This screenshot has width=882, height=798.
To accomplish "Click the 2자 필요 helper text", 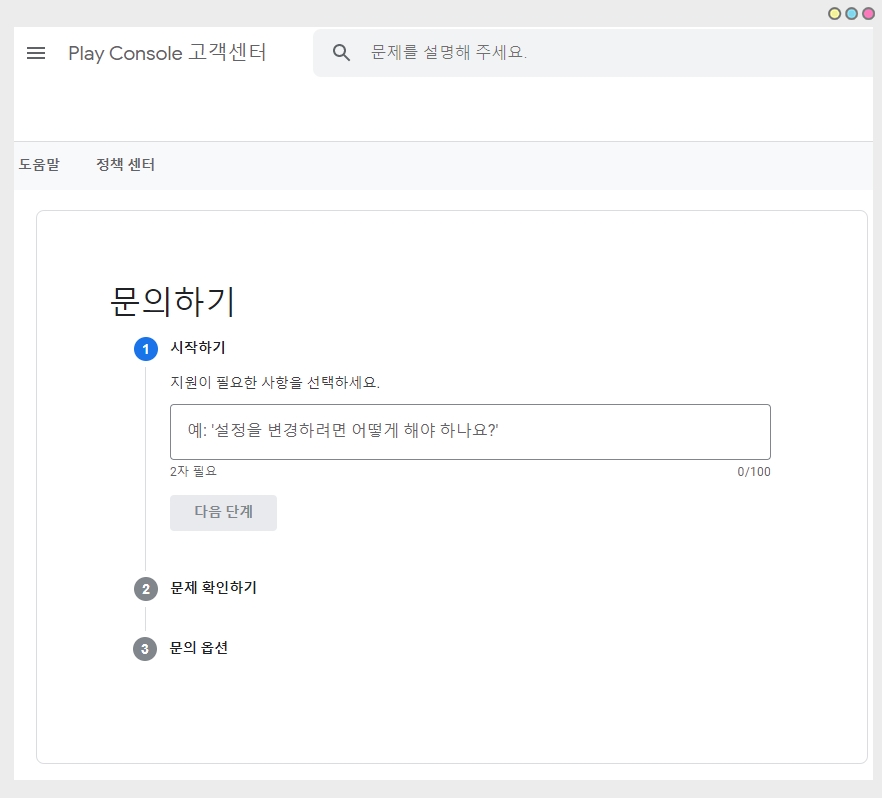I will pos(193,471).
